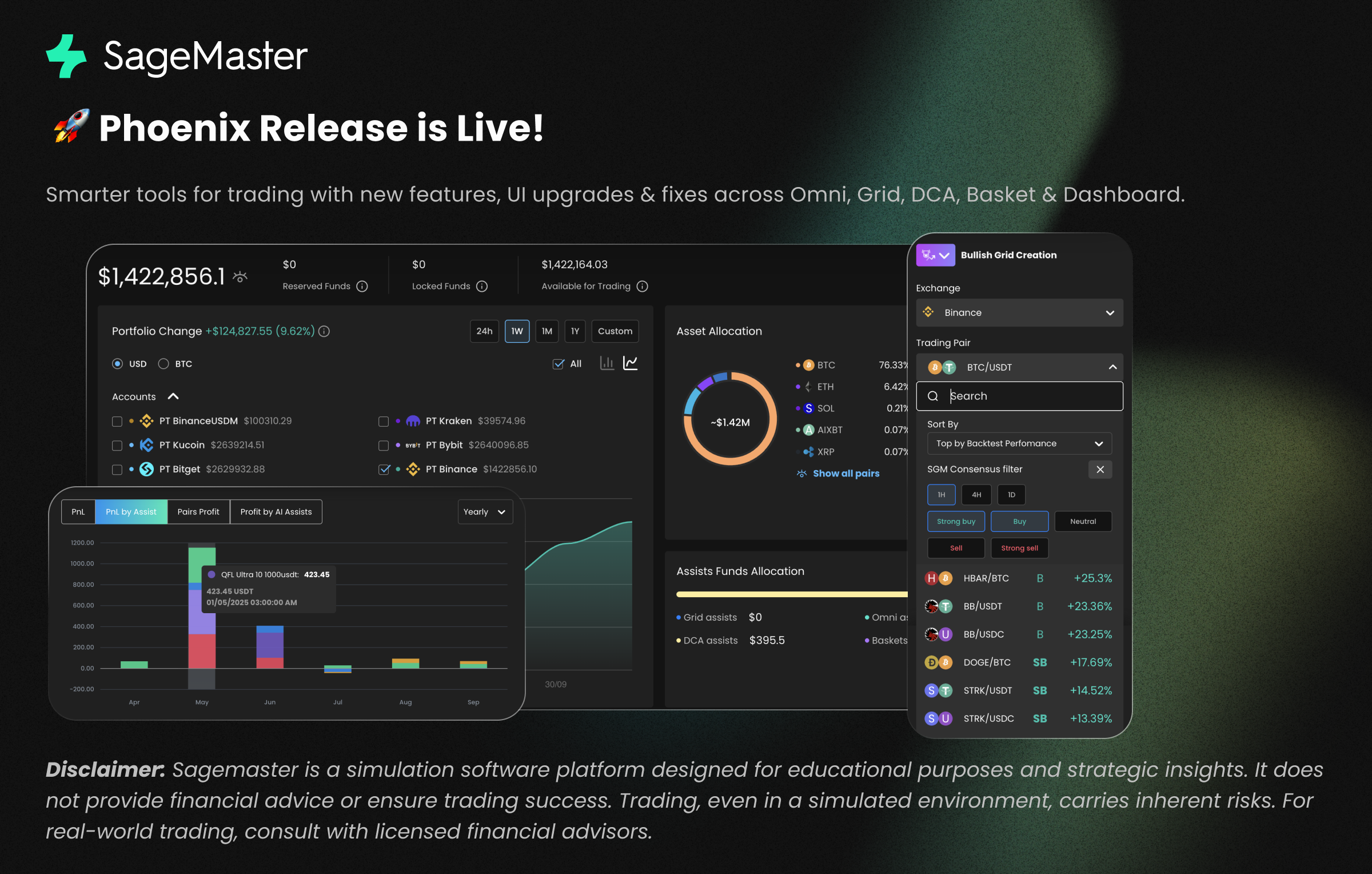Click the Portfolio Change info icon
Viewport: 1372px width, 874px height.
tap(324, 331)
